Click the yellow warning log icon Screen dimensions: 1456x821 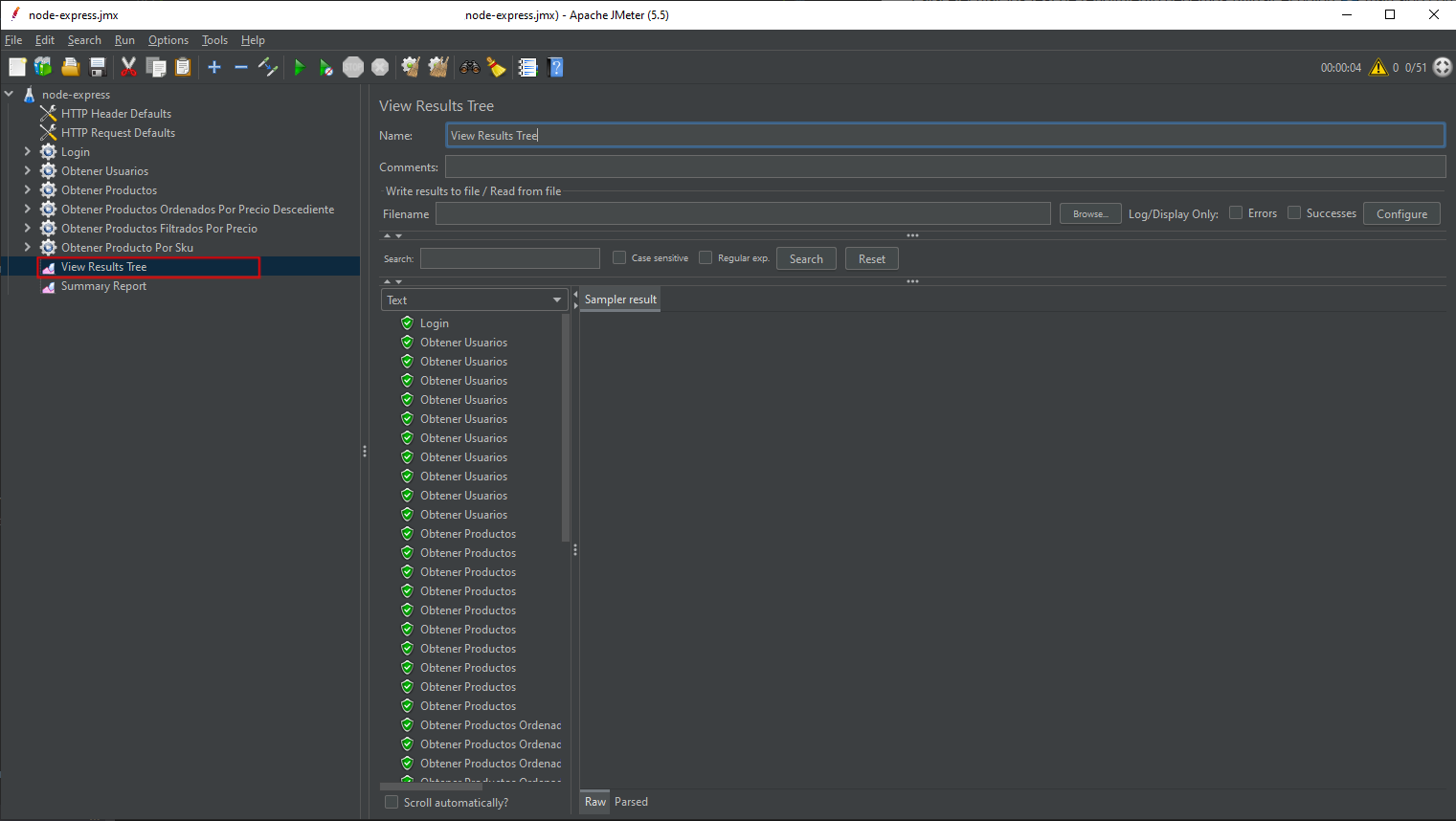[1378, 67]
